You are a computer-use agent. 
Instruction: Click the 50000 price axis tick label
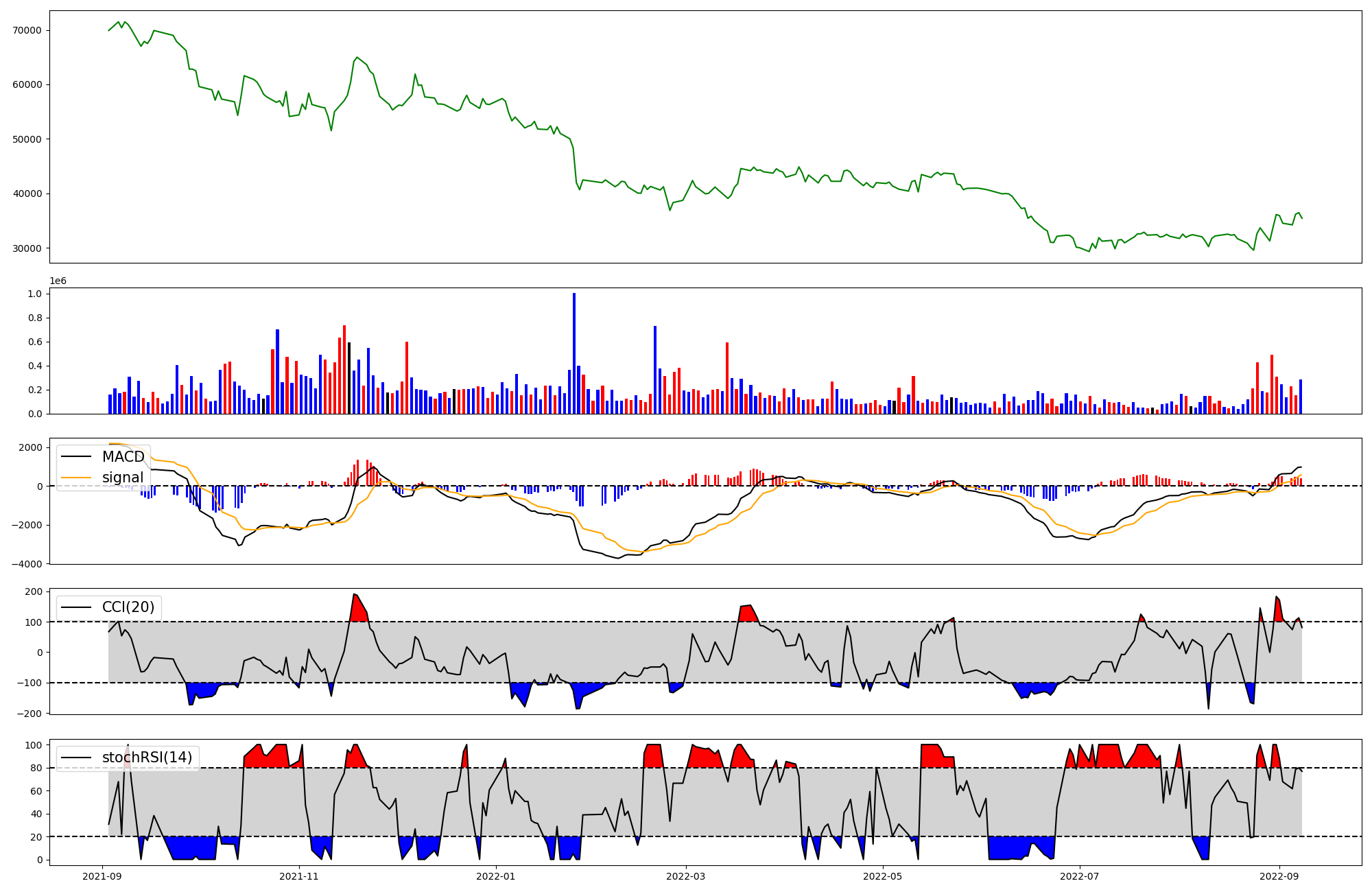click(x=27, y=139)
